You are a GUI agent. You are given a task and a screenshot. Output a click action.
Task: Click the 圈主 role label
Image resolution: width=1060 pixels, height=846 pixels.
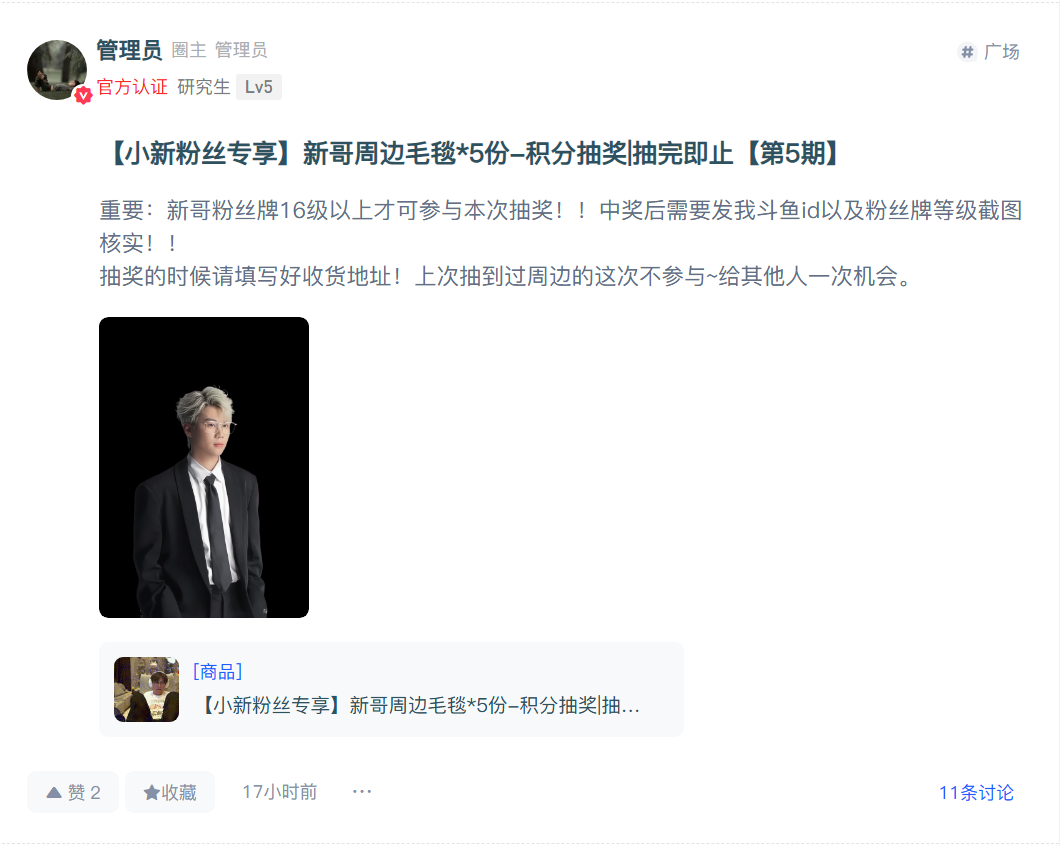point(189,50)
